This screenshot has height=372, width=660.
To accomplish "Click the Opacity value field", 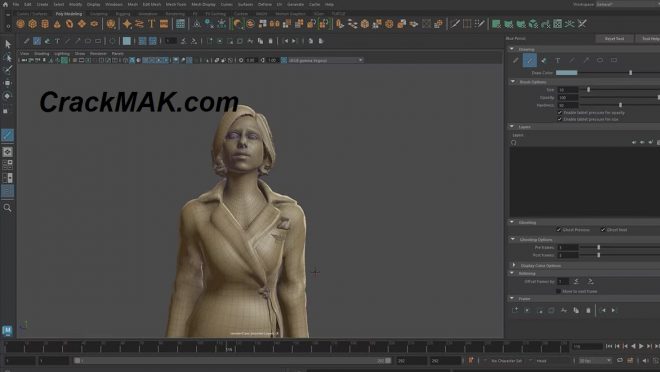I will pyautogui.click(x=567, y=97).
